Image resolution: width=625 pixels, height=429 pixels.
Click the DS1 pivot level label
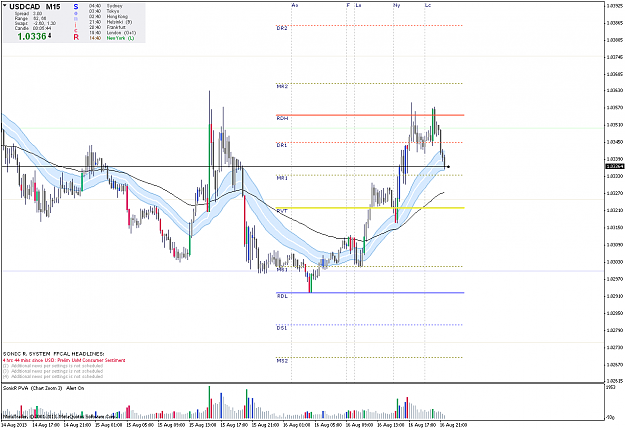(281, 328)
